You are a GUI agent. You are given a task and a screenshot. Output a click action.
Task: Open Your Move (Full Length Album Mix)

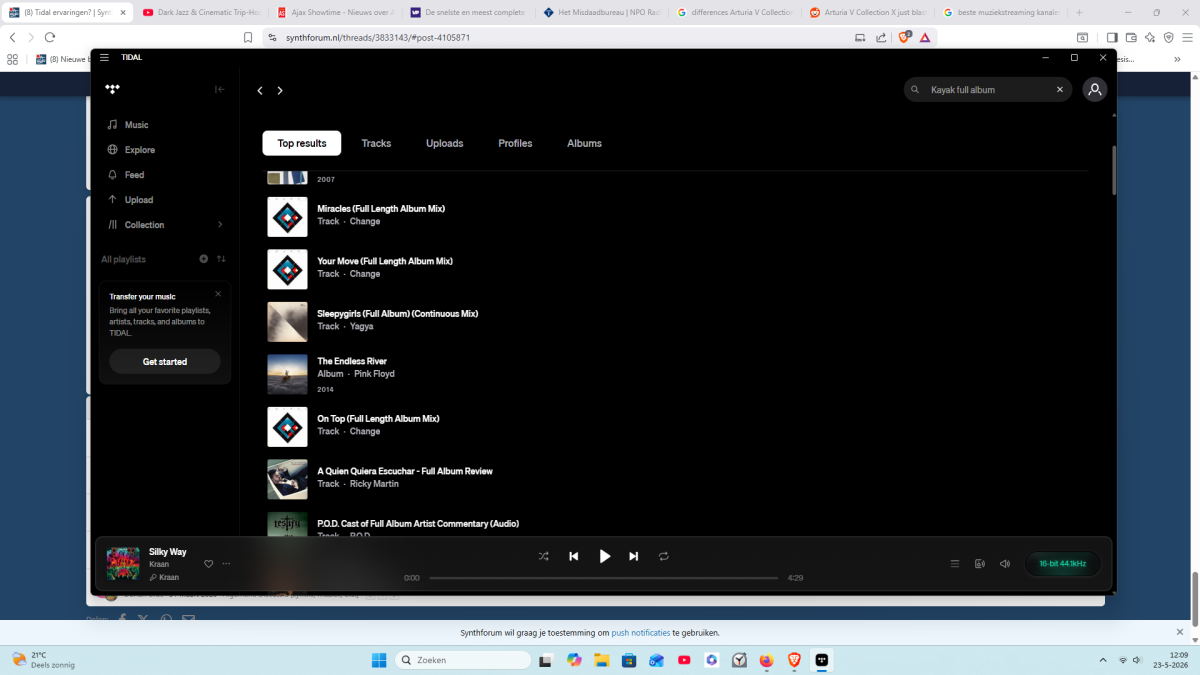[x=385, y=261]
